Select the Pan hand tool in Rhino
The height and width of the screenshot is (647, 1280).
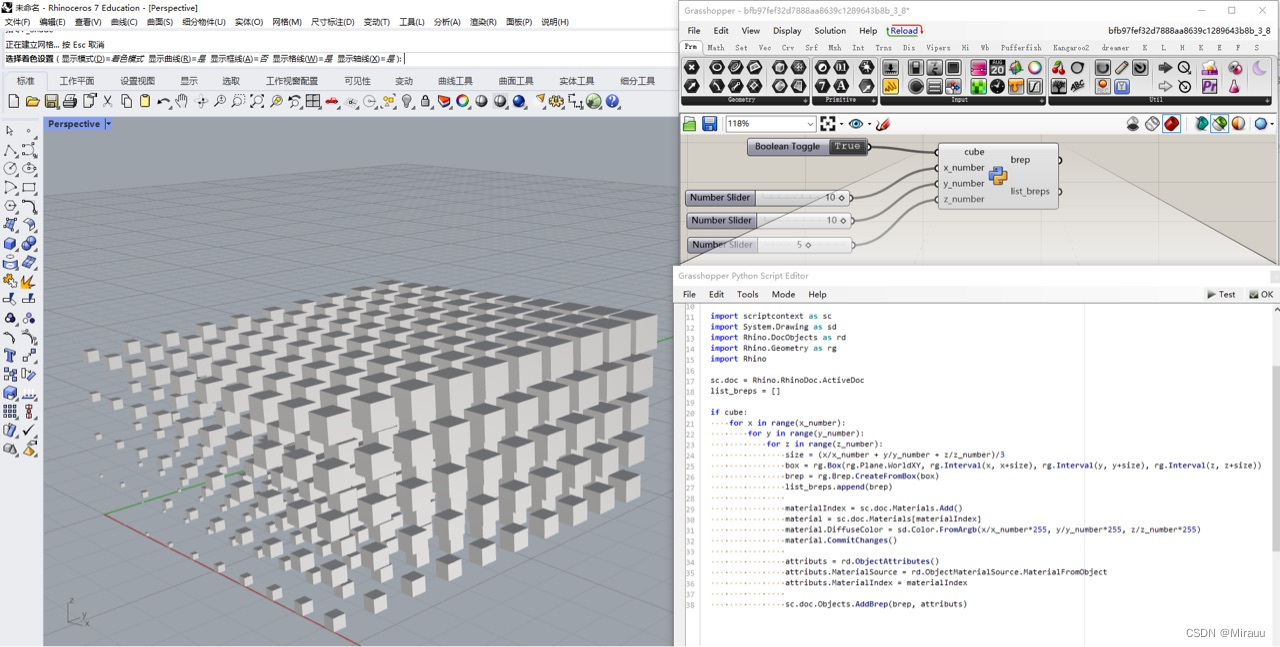tap(181, 101)
